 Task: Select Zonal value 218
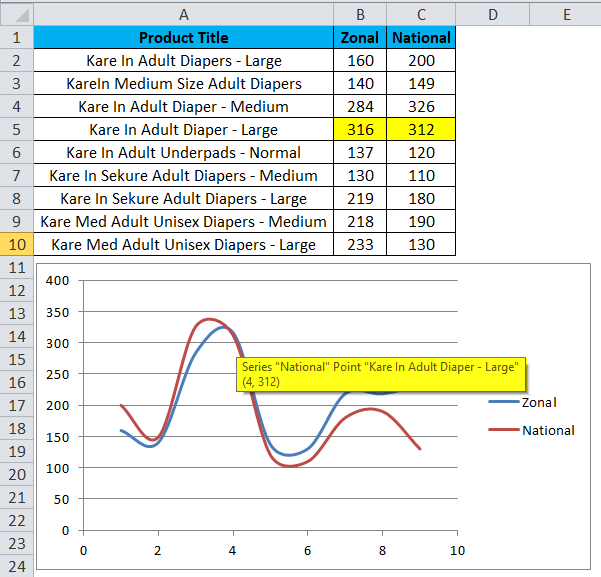click(x=360, y=222)
